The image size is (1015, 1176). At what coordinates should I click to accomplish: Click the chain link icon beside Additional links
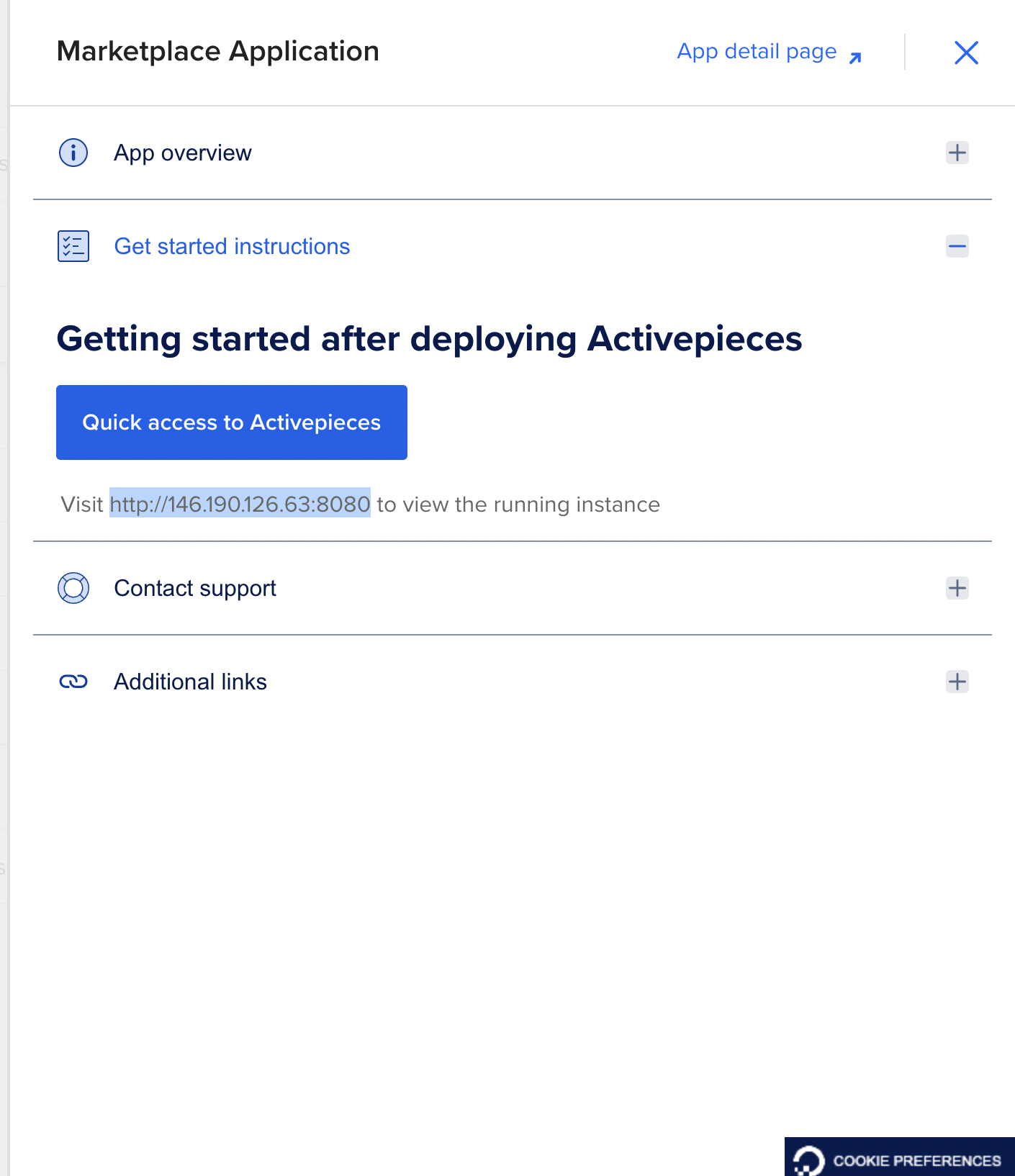73,682
